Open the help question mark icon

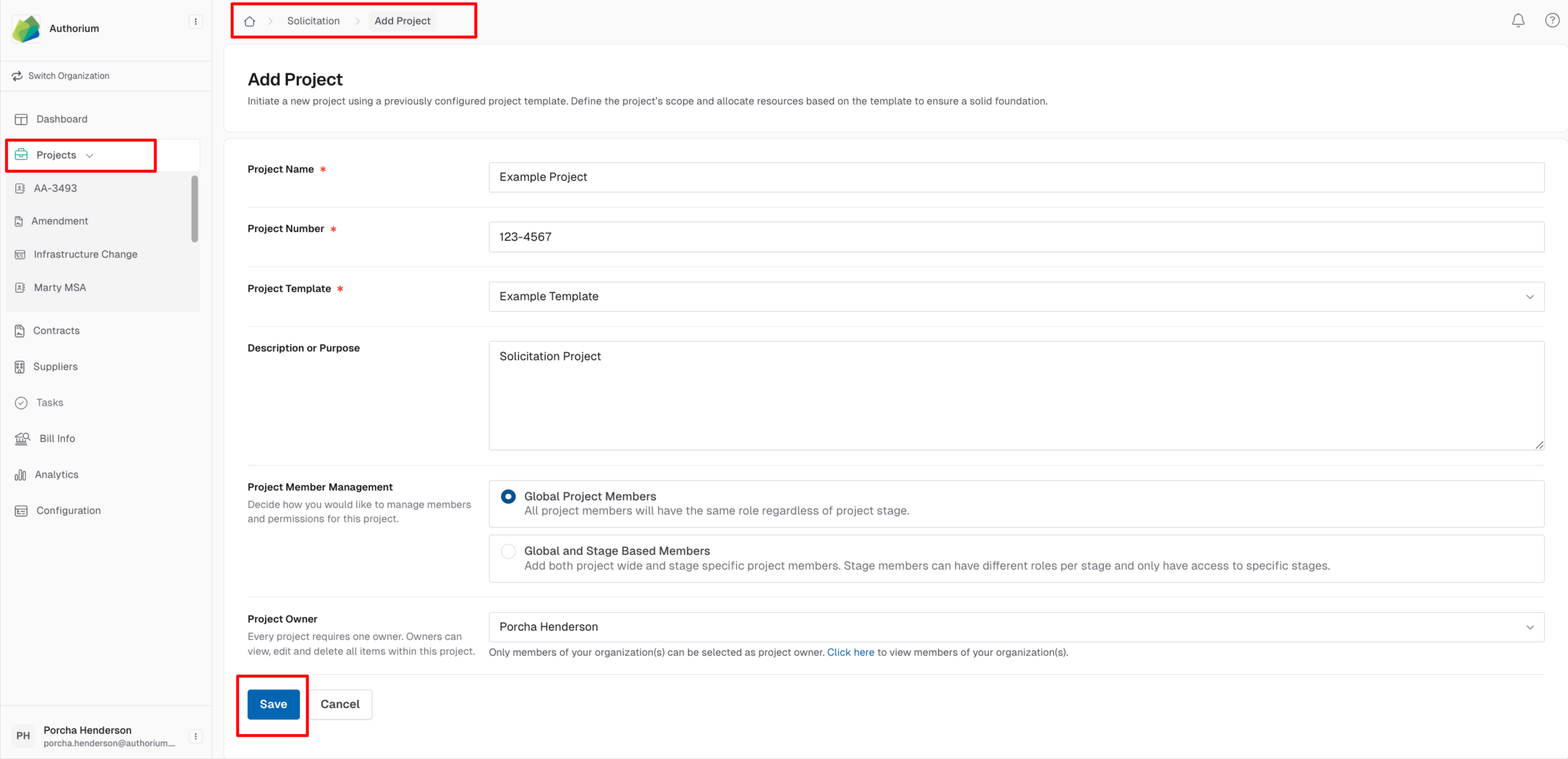1552,21
